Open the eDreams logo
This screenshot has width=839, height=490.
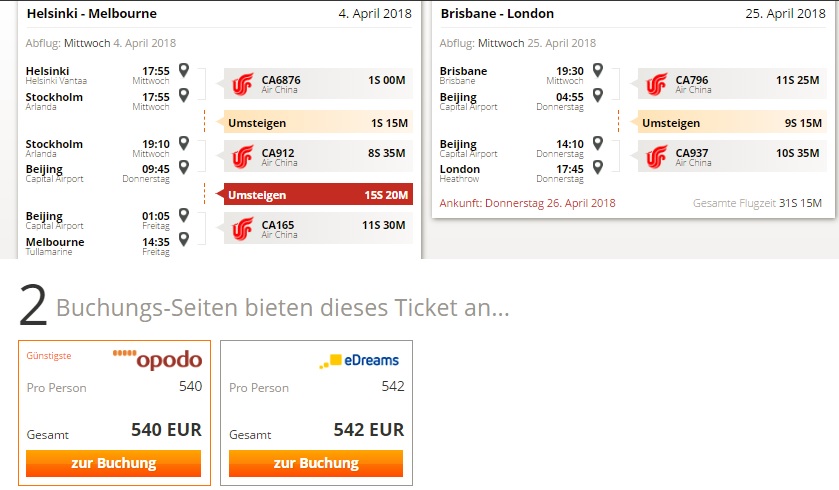(359, 361)
